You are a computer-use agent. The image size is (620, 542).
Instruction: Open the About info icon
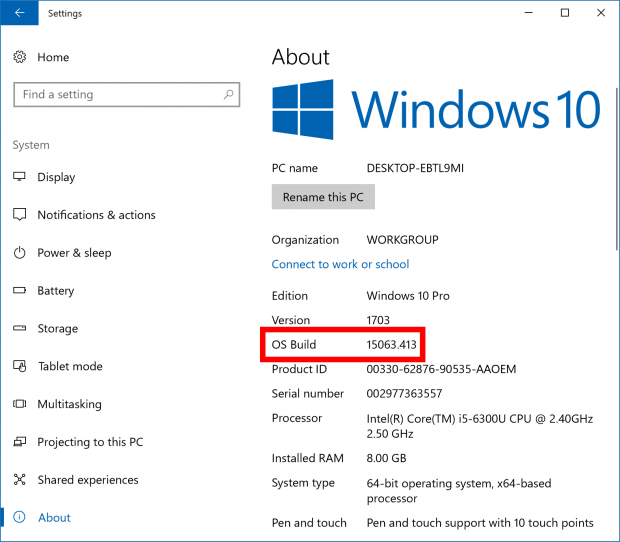[19, 518]
